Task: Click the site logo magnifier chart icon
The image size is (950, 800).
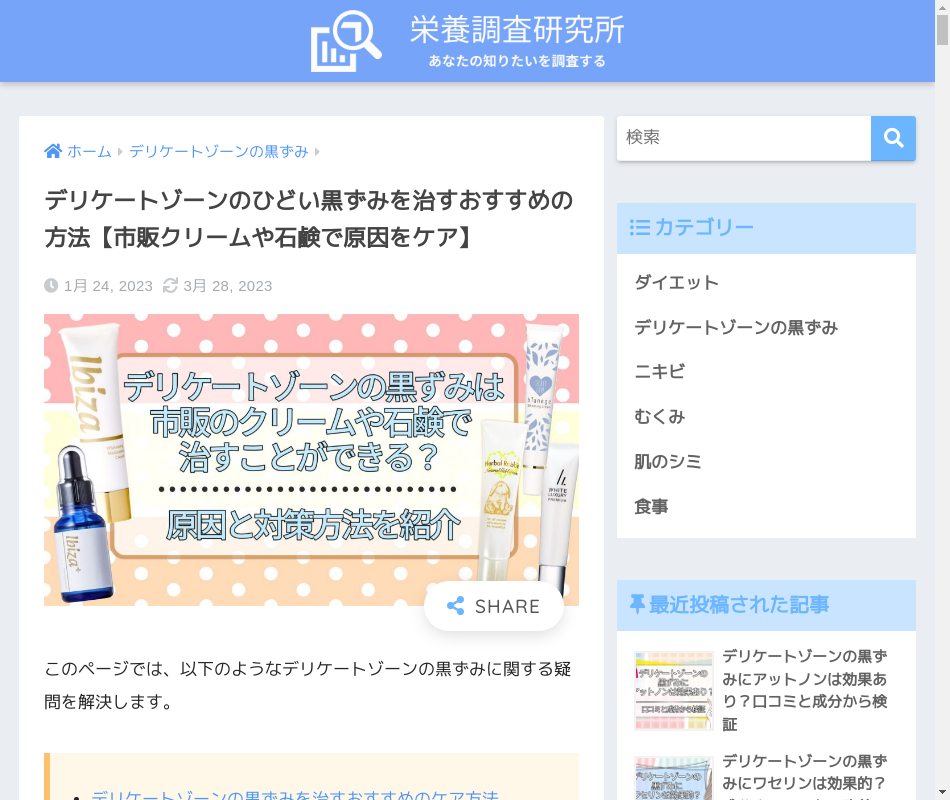Action: (346, 41)
